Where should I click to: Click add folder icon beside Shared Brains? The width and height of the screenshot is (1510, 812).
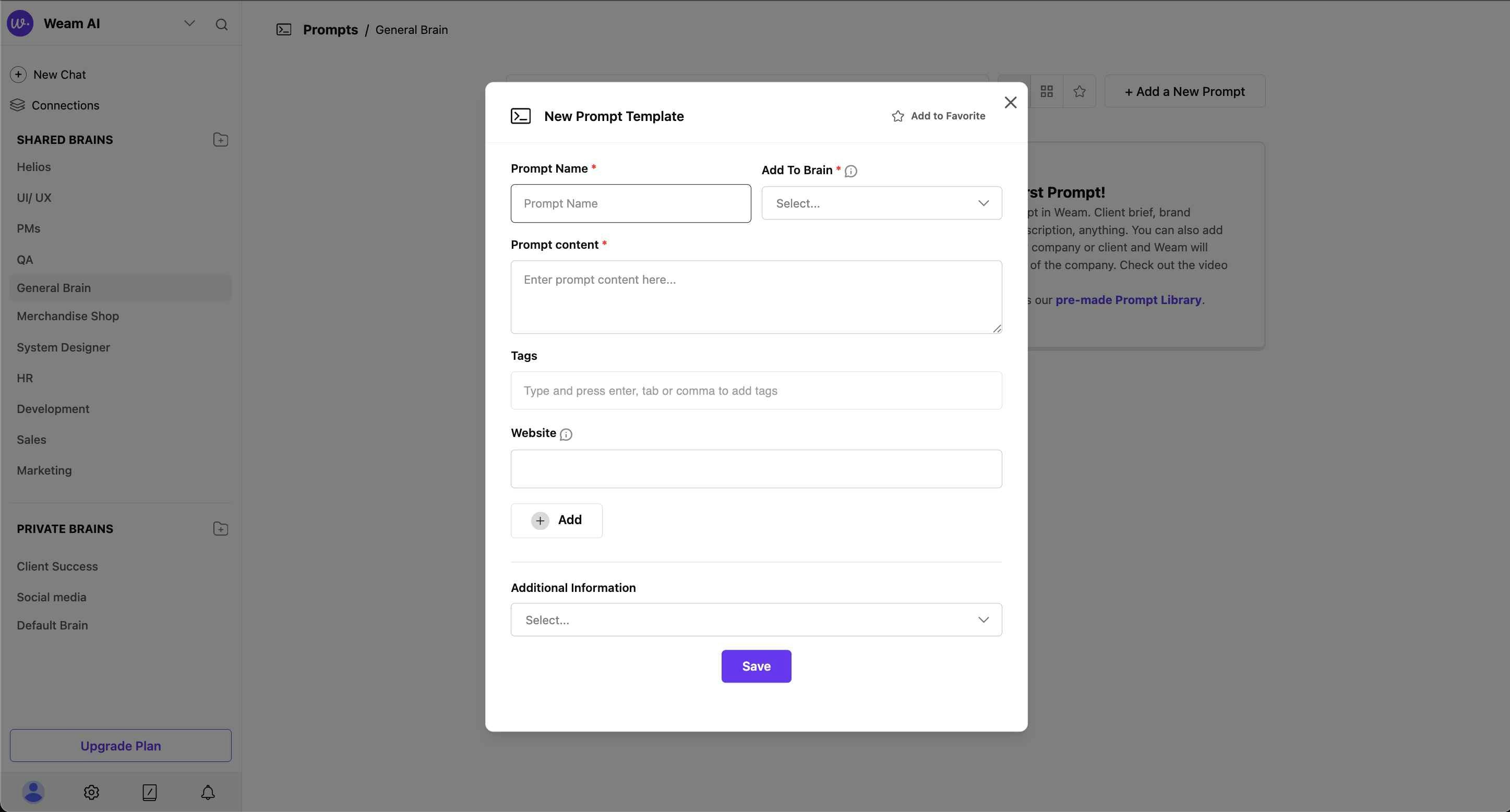220,139
